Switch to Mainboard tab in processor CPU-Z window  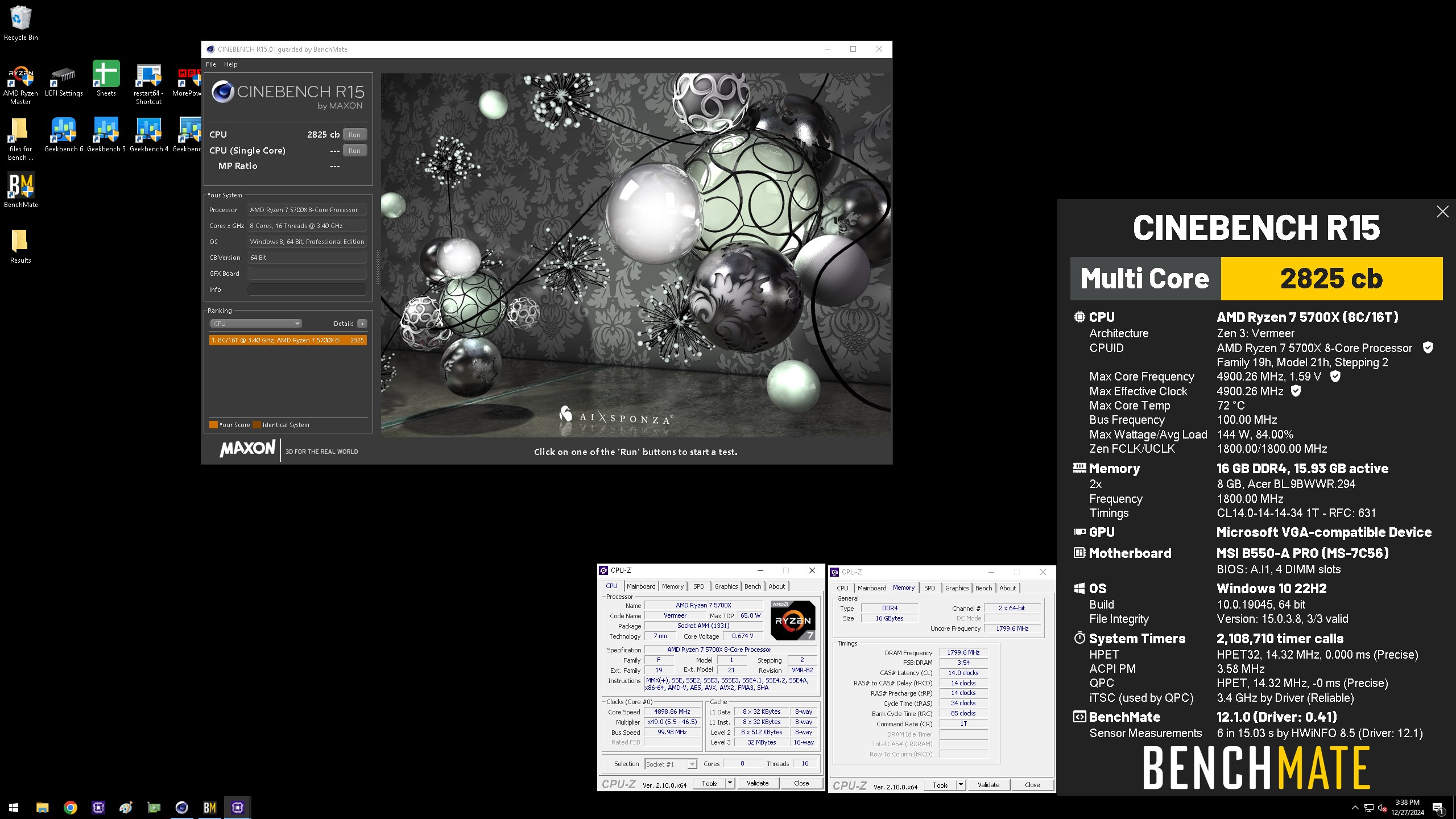click(x=641, y=586)
